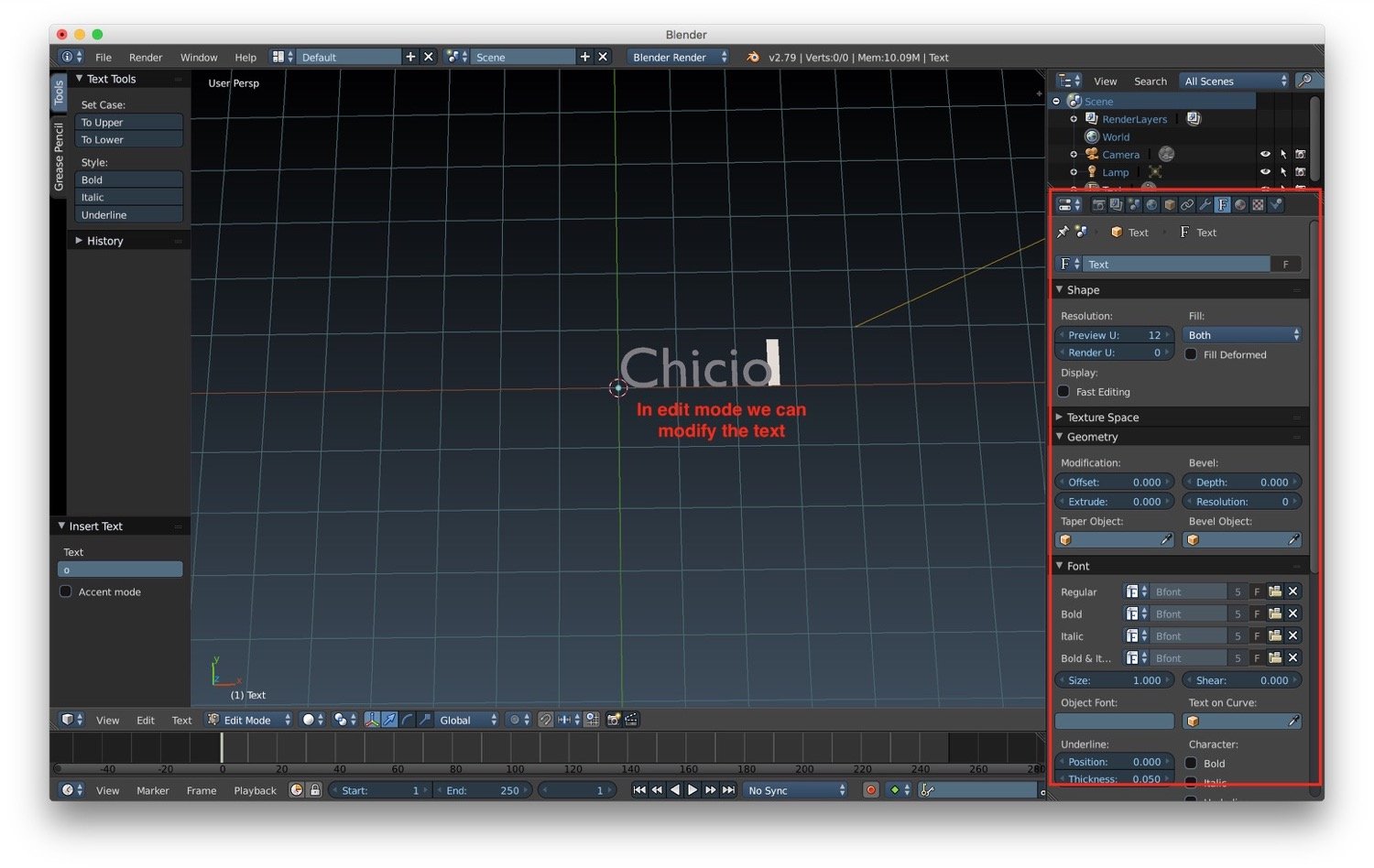This screenshot has height=868, width=1374.
Task: Click the OpenGL render animation clapper icon
Action: [x=631, y=720]
